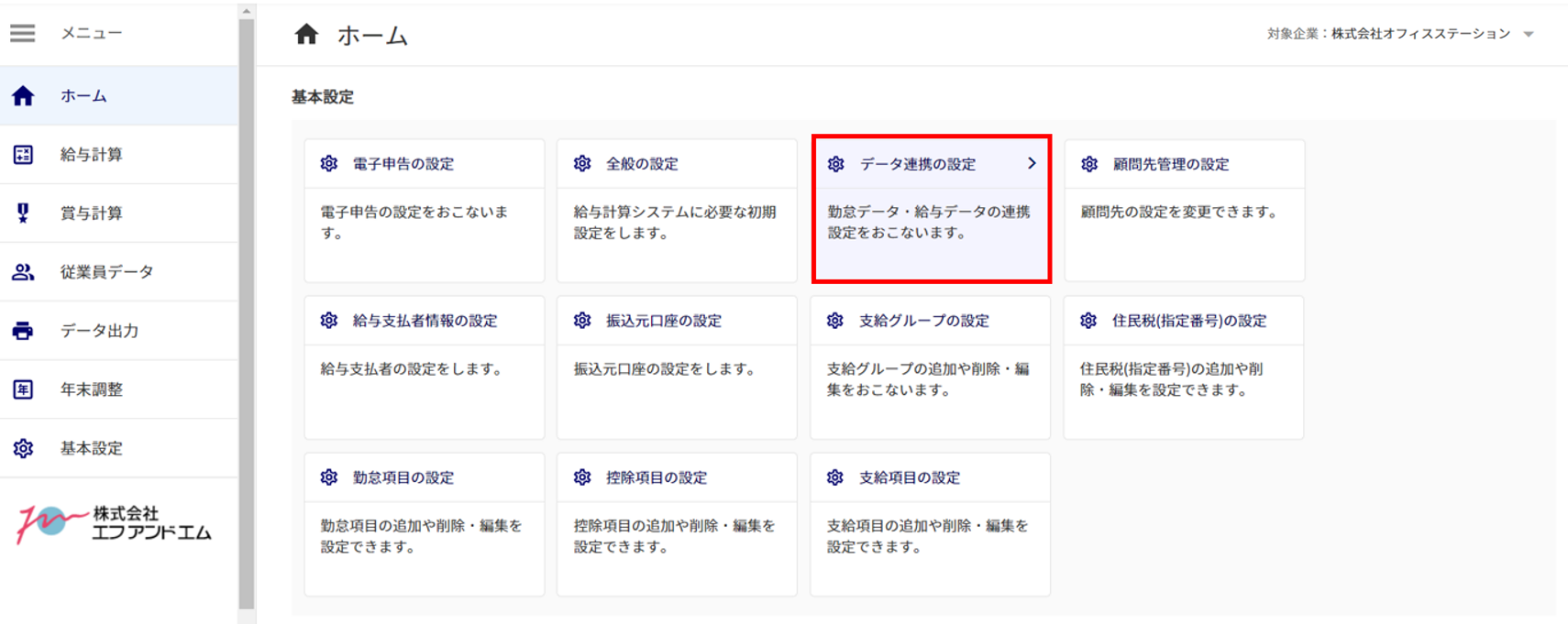The height and width of the screenshot is (624, 1568).
Task: Open the 電子申告の設定 link
Action: click(403, 164)
